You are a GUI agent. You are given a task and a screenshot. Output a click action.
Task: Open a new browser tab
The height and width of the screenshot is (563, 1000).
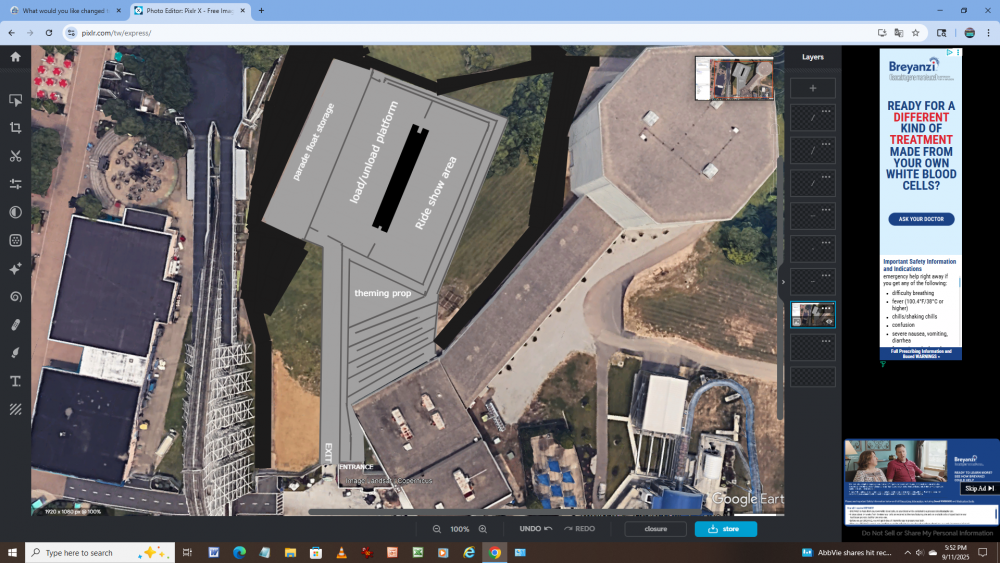[x=261, y=10]
